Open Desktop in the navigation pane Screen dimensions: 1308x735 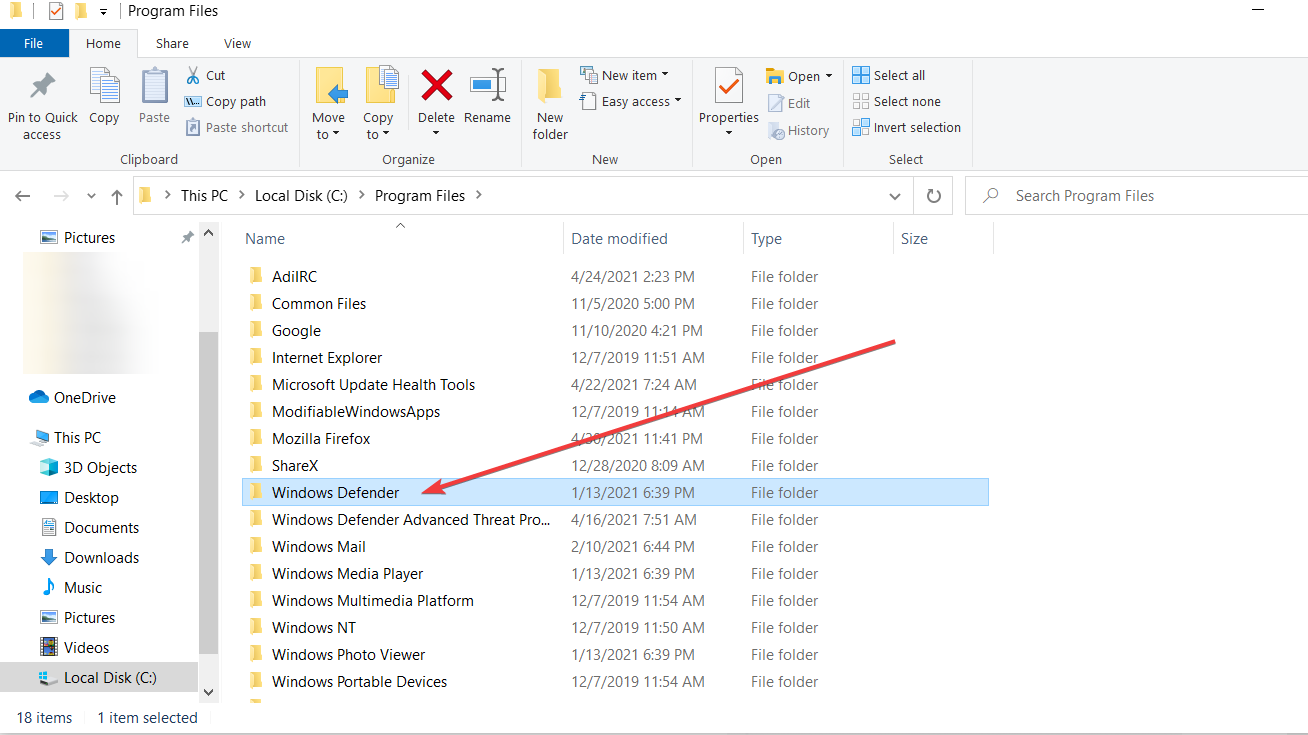click(x=79, y=497)
